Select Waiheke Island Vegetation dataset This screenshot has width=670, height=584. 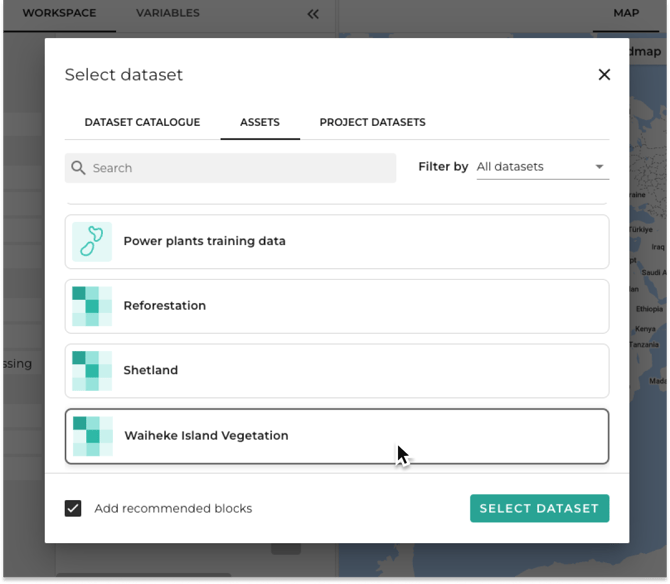(337, 436)
